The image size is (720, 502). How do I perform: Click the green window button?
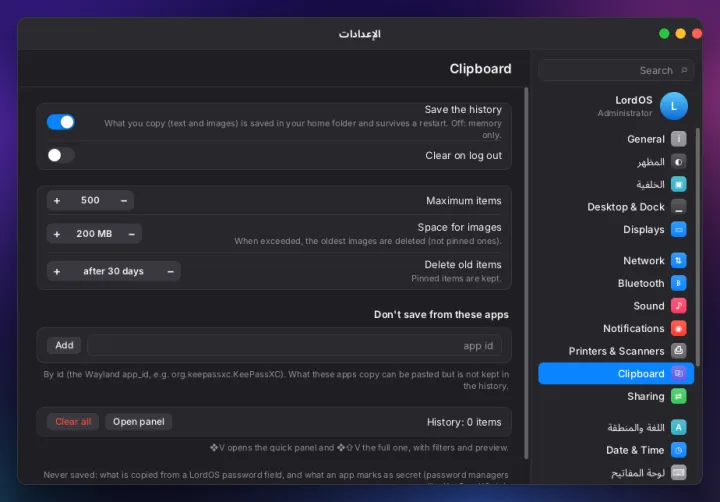(x=664, y=34)
